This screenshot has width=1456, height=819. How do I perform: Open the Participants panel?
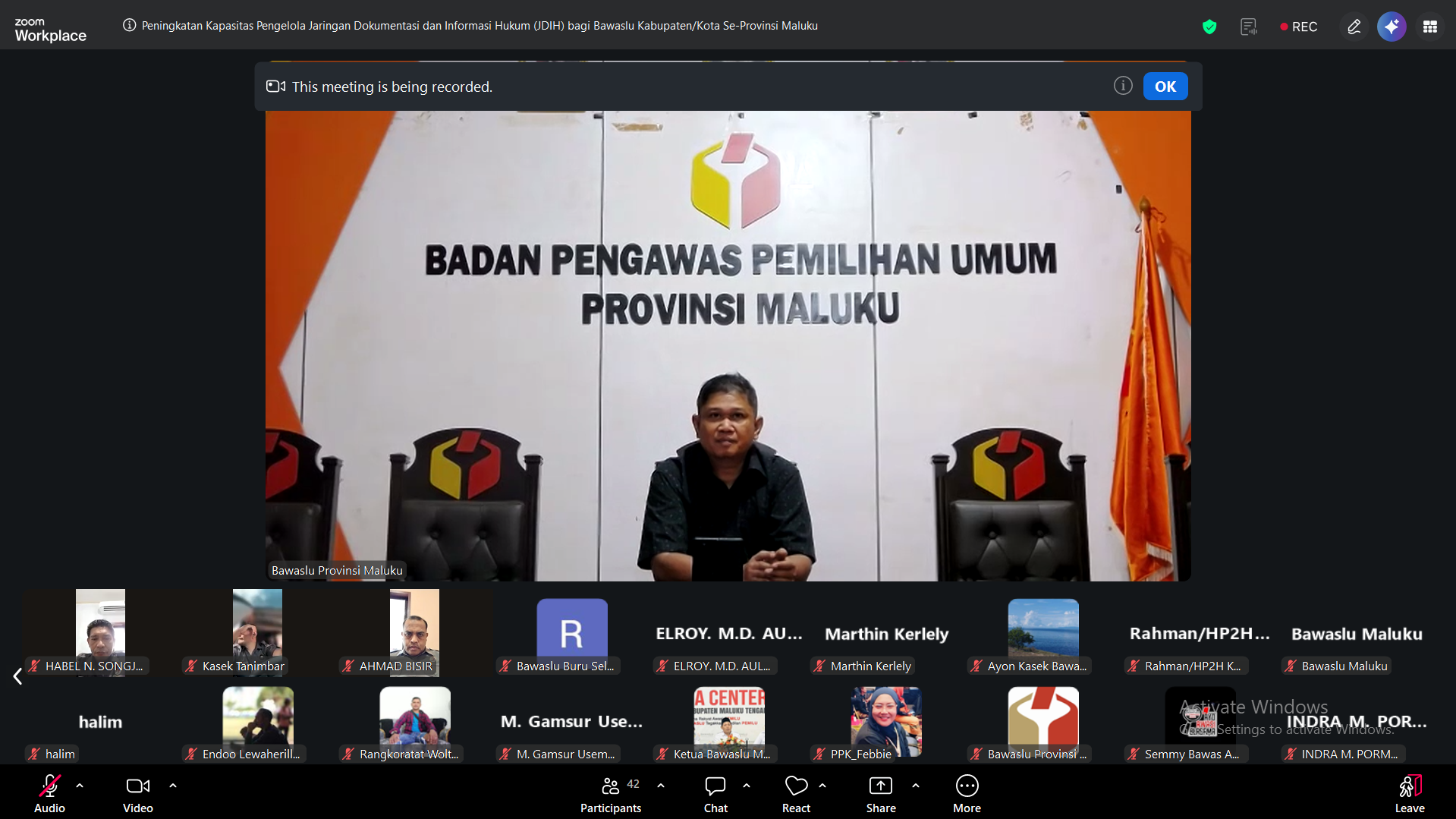611,794
